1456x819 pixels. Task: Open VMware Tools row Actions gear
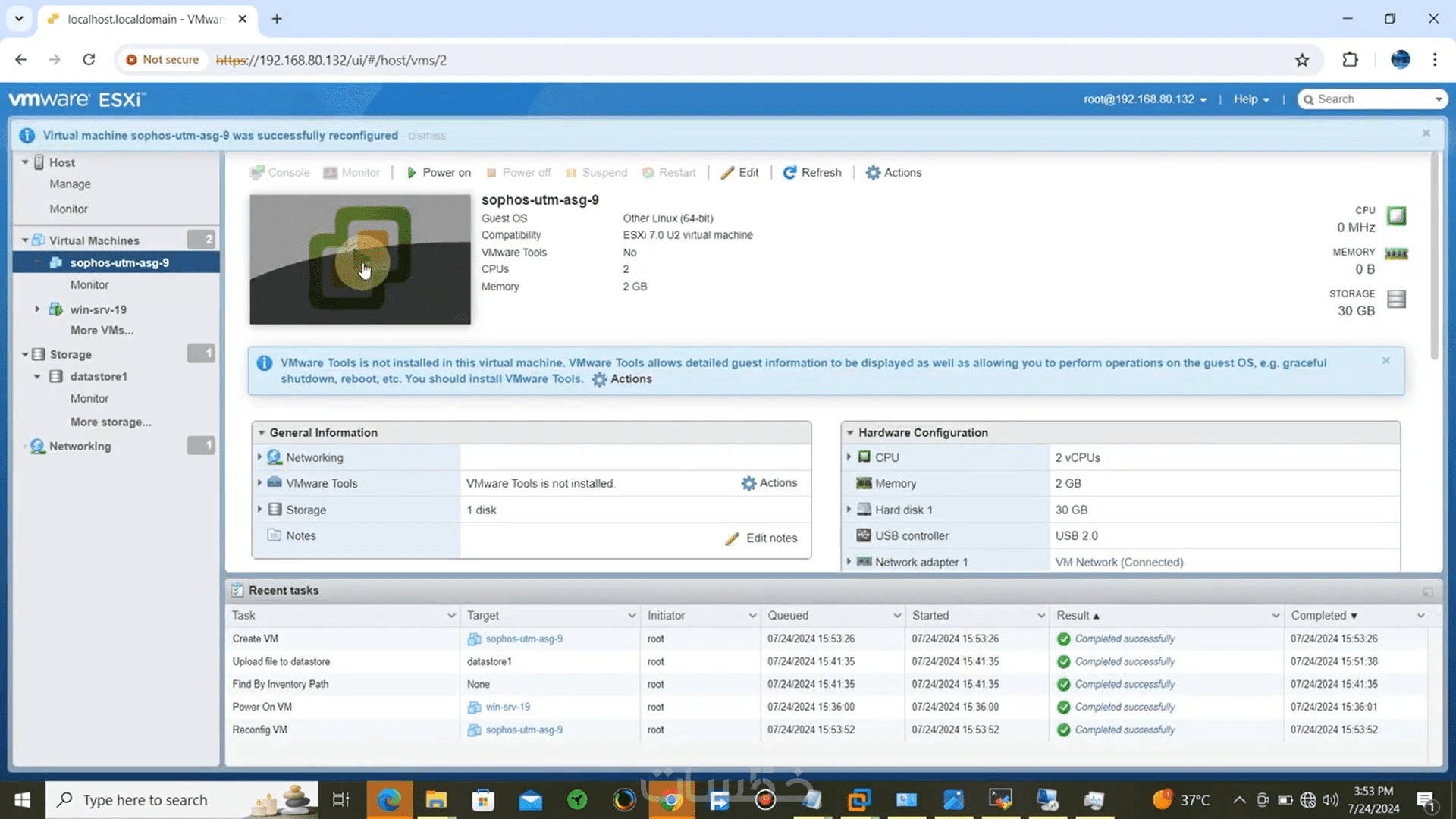tap(748, 483)
